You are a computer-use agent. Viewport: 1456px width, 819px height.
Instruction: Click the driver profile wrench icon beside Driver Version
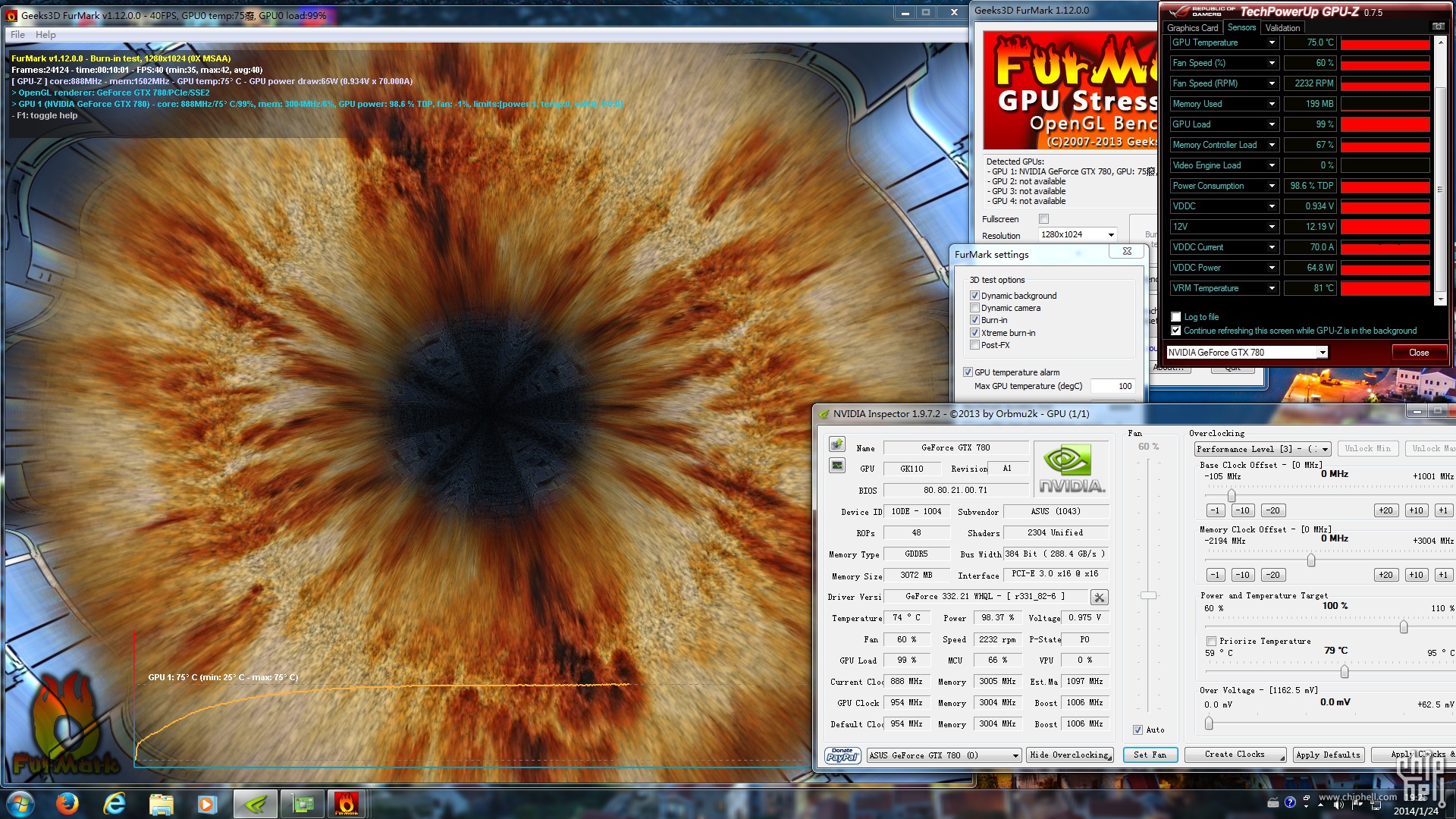click(x=1099, y=598)
